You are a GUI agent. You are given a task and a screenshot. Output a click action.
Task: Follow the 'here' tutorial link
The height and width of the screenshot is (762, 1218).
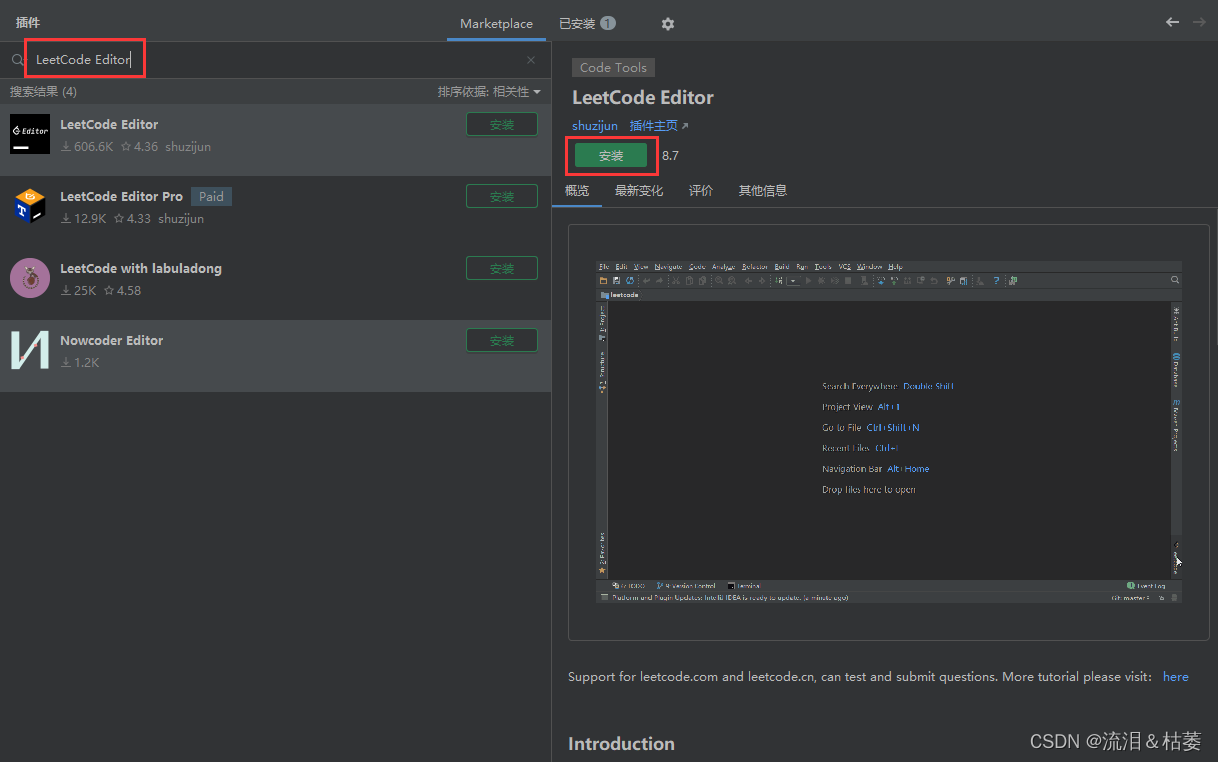tap(1176, 677)
